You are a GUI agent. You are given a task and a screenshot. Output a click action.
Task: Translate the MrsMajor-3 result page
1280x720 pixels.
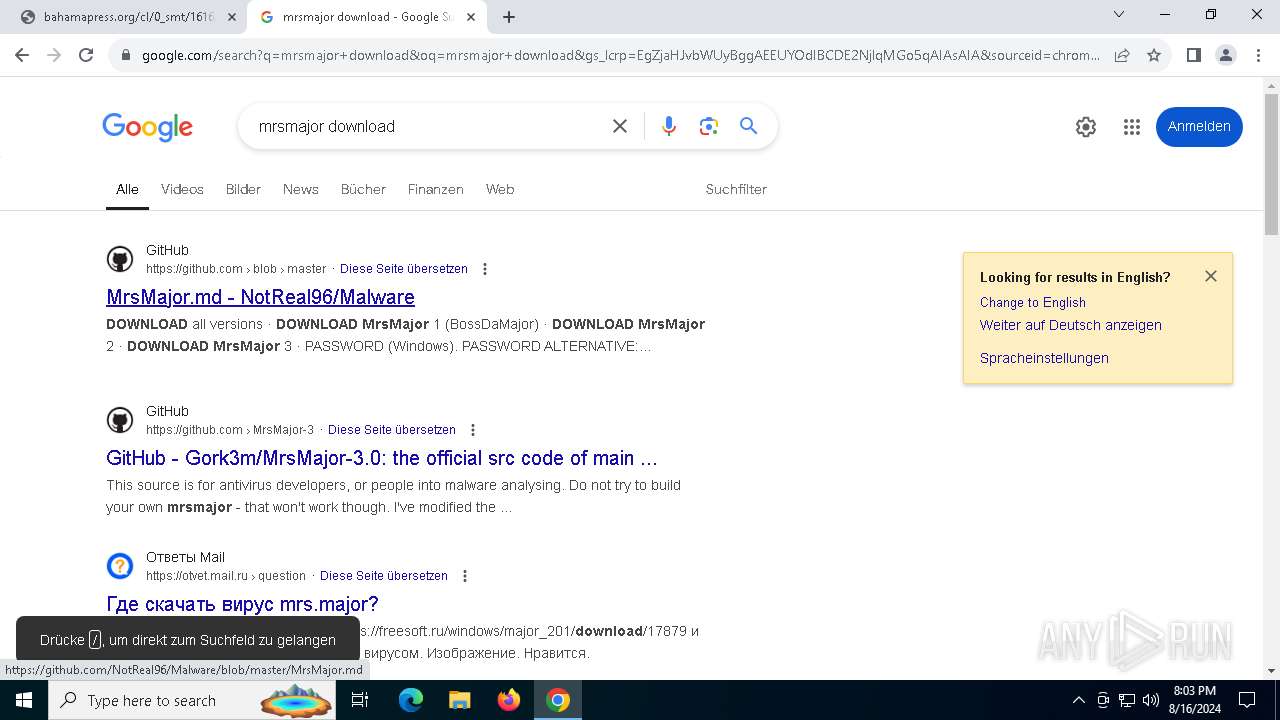tap(392, 430)
